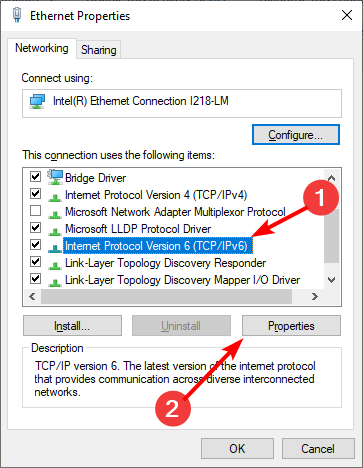Uncheck the Bridge Driver checkbox
The width and height of the screenshot is (363, 468).
[x=35, y=176]
